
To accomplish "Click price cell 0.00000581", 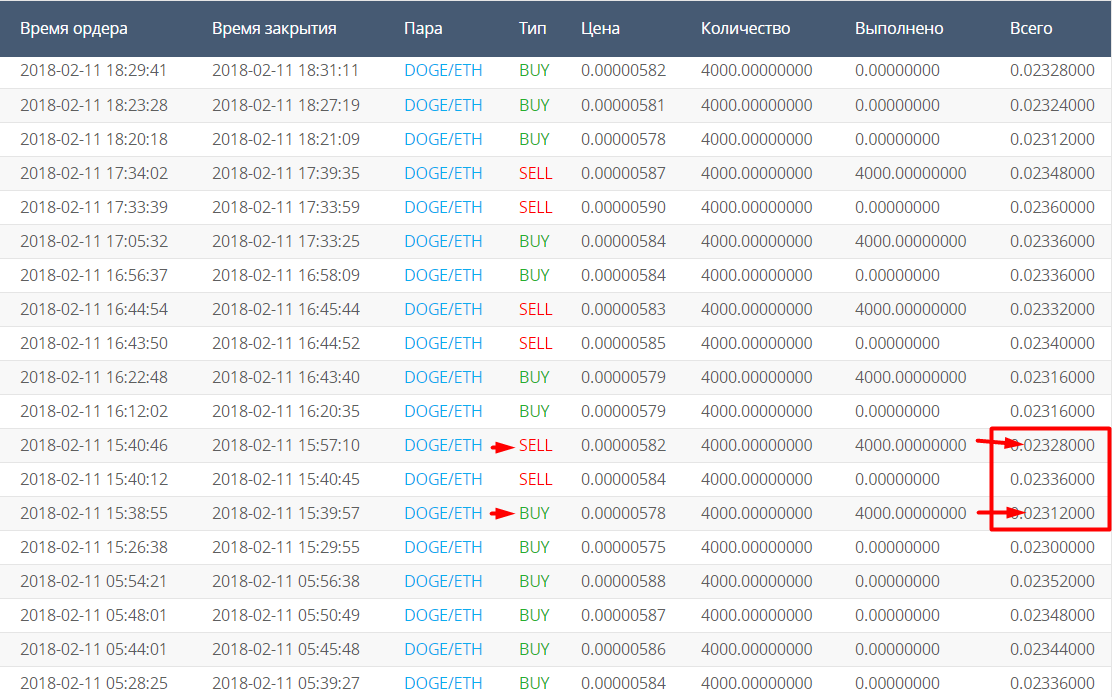I will click(623, 105).
